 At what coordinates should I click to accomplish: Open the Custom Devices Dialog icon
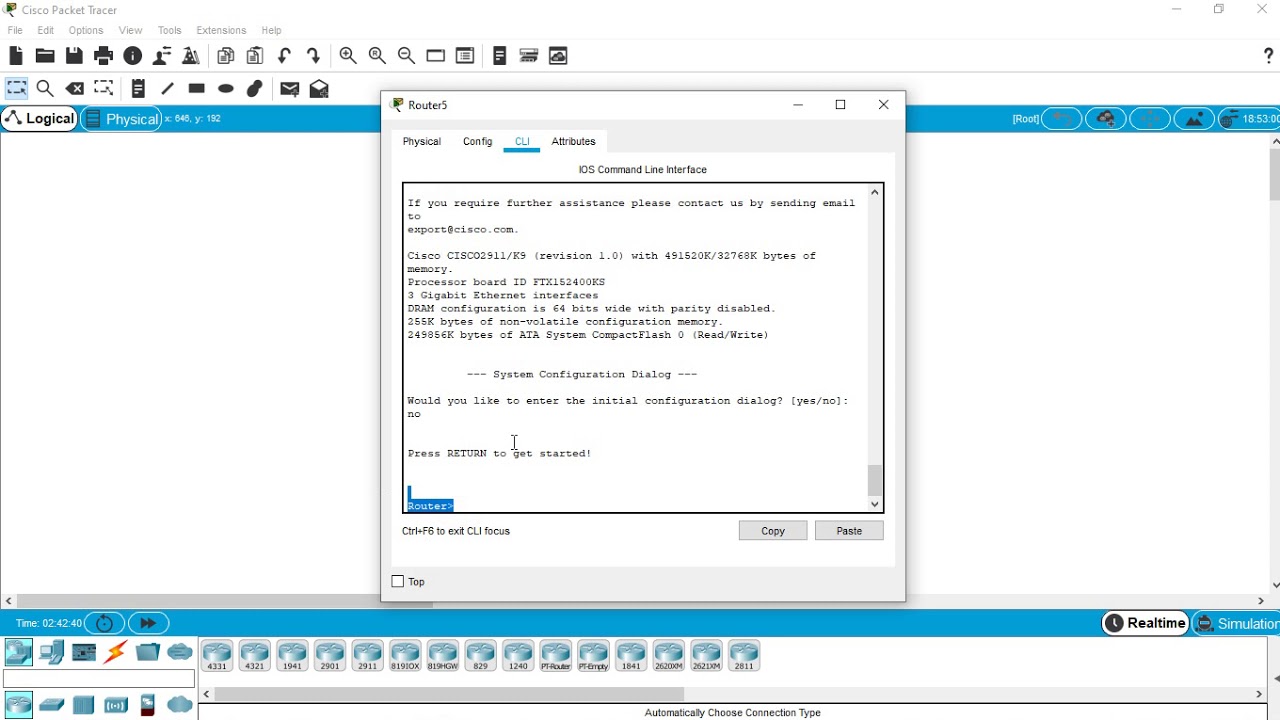point(529,56)
